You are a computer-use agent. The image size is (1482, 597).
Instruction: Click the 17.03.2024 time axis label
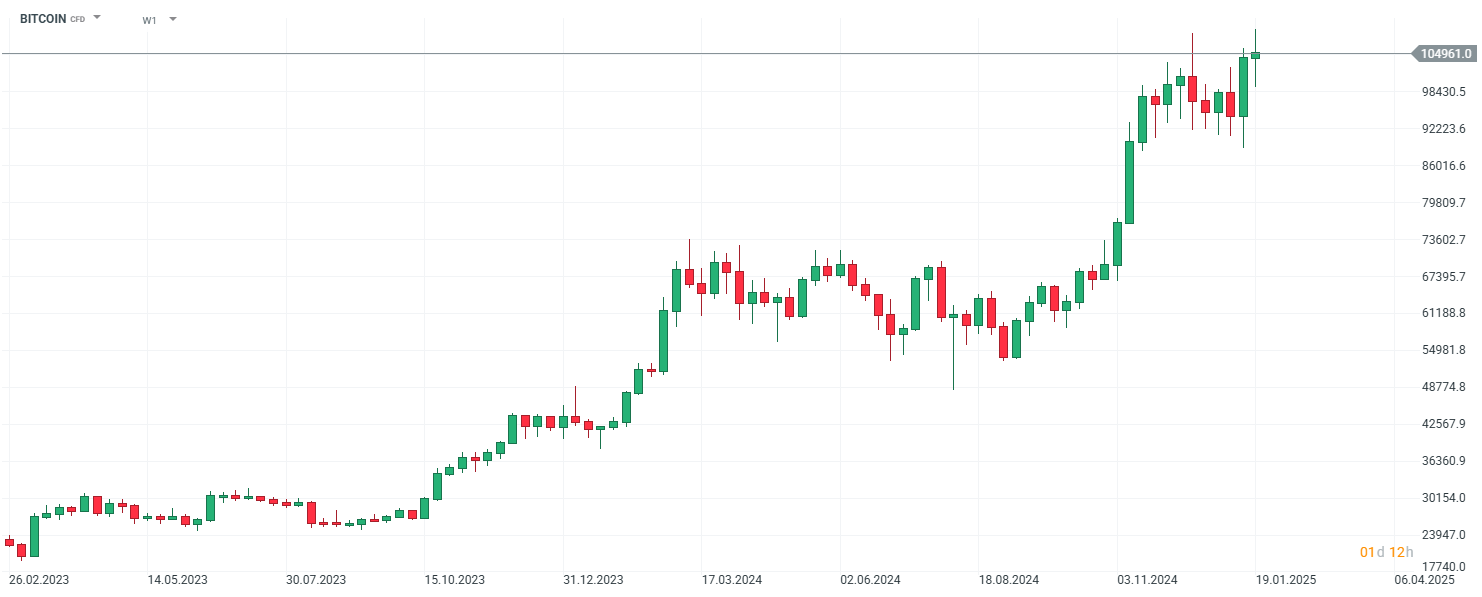[x=732, y=579]
